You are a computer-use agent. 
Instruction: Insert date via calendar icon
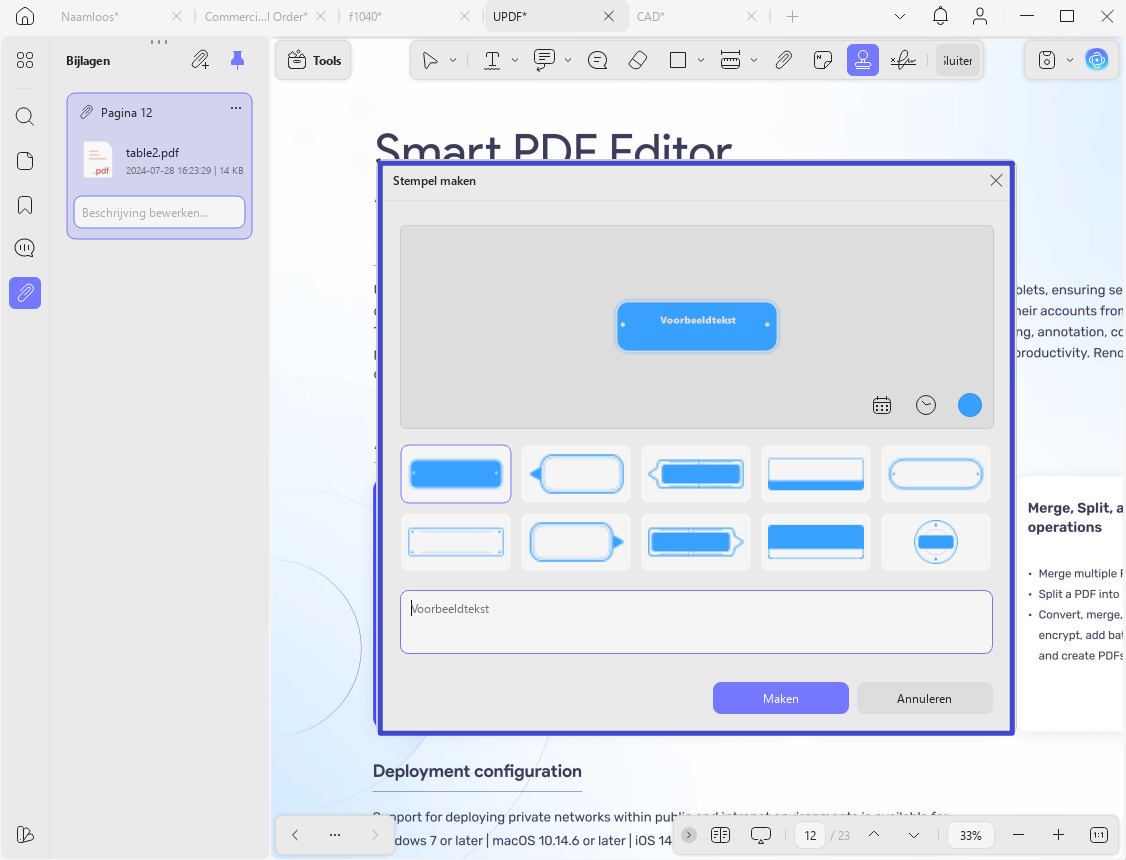882,406
